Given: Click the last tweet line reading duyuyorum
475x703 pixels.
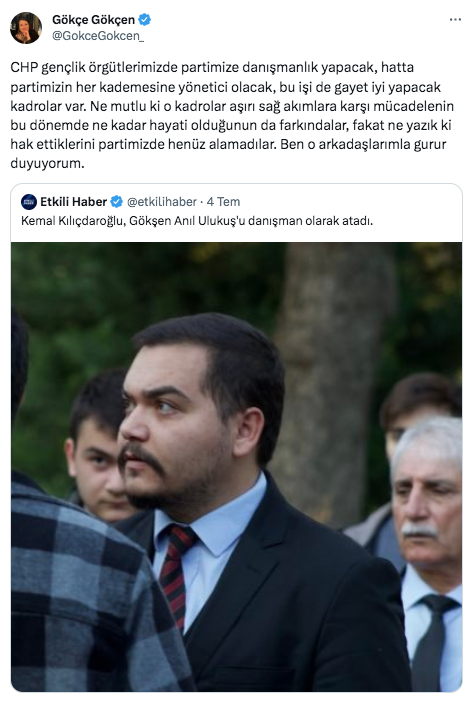Looking at the screenshot, I should coord(47,164).
